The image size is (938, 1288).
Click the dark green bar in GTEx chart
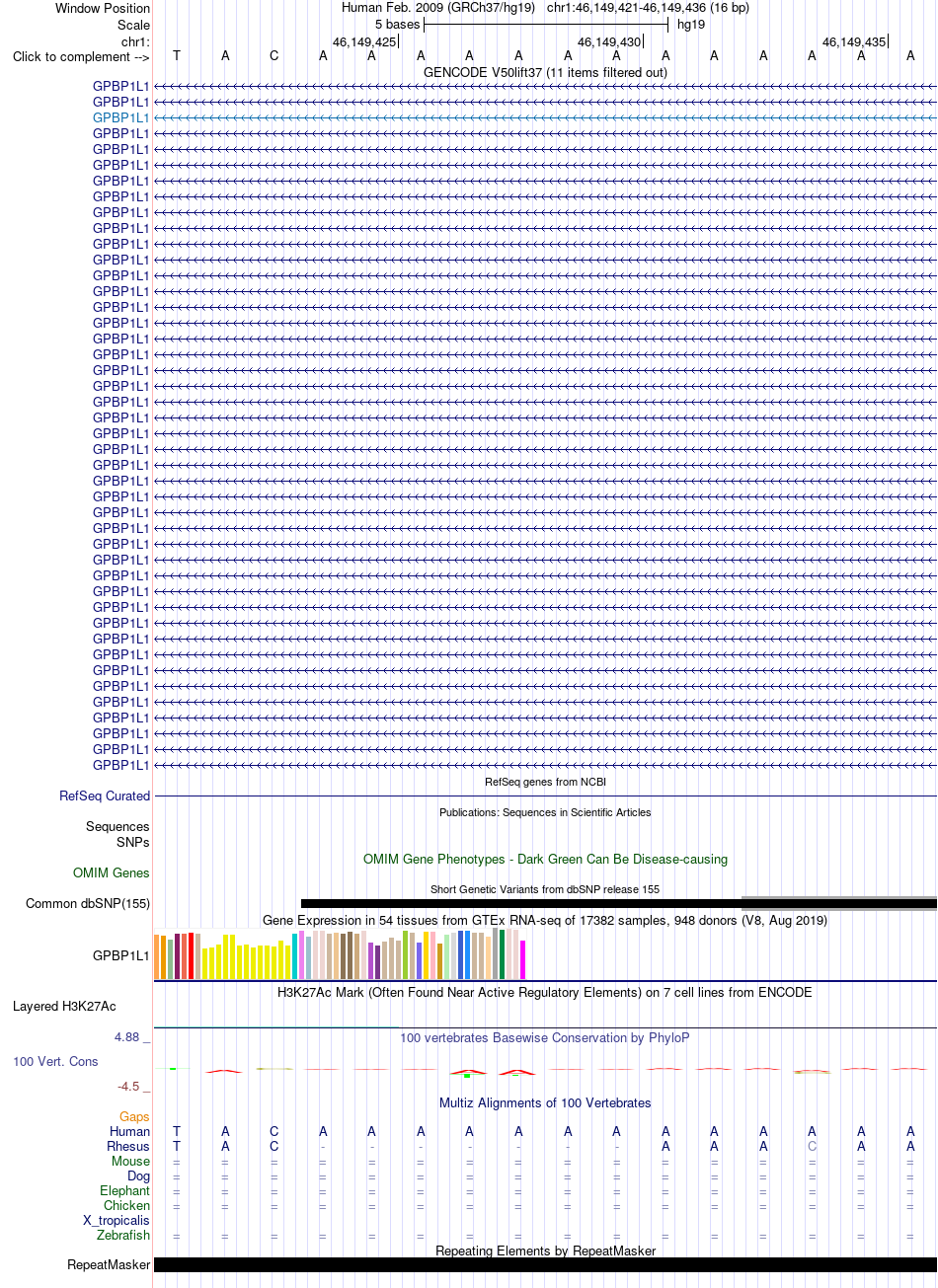pyautogui.click(x=503, y=954)
